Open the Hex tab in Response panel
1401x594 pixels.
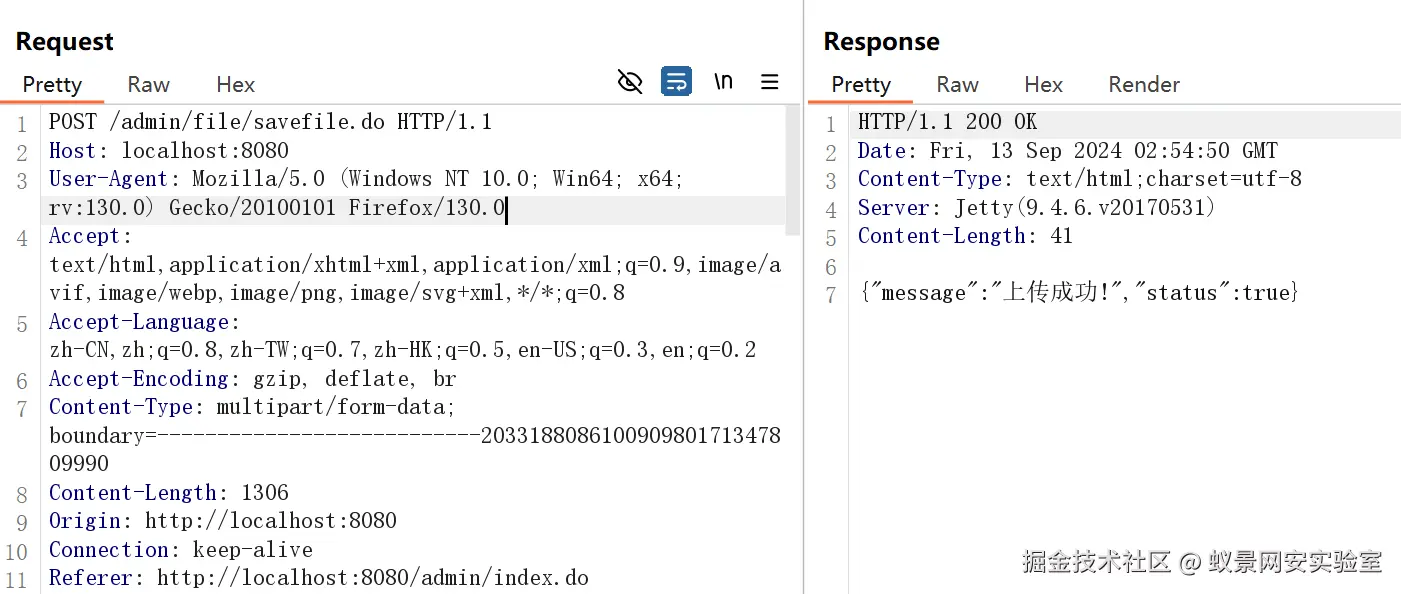(x=1043, y=85)
